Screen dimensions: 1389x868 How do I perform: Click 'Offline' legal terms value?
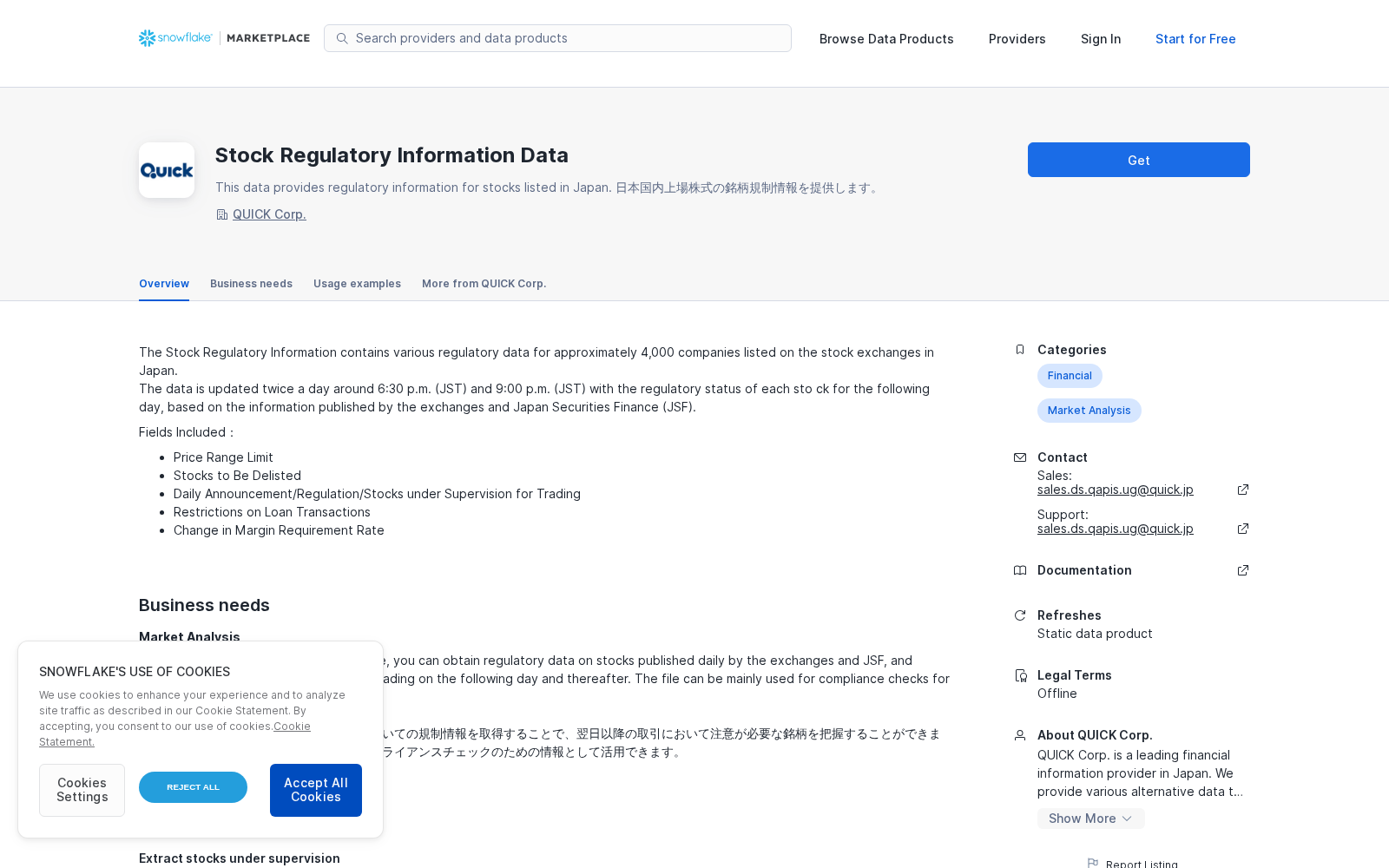[x=1057, y=694]
